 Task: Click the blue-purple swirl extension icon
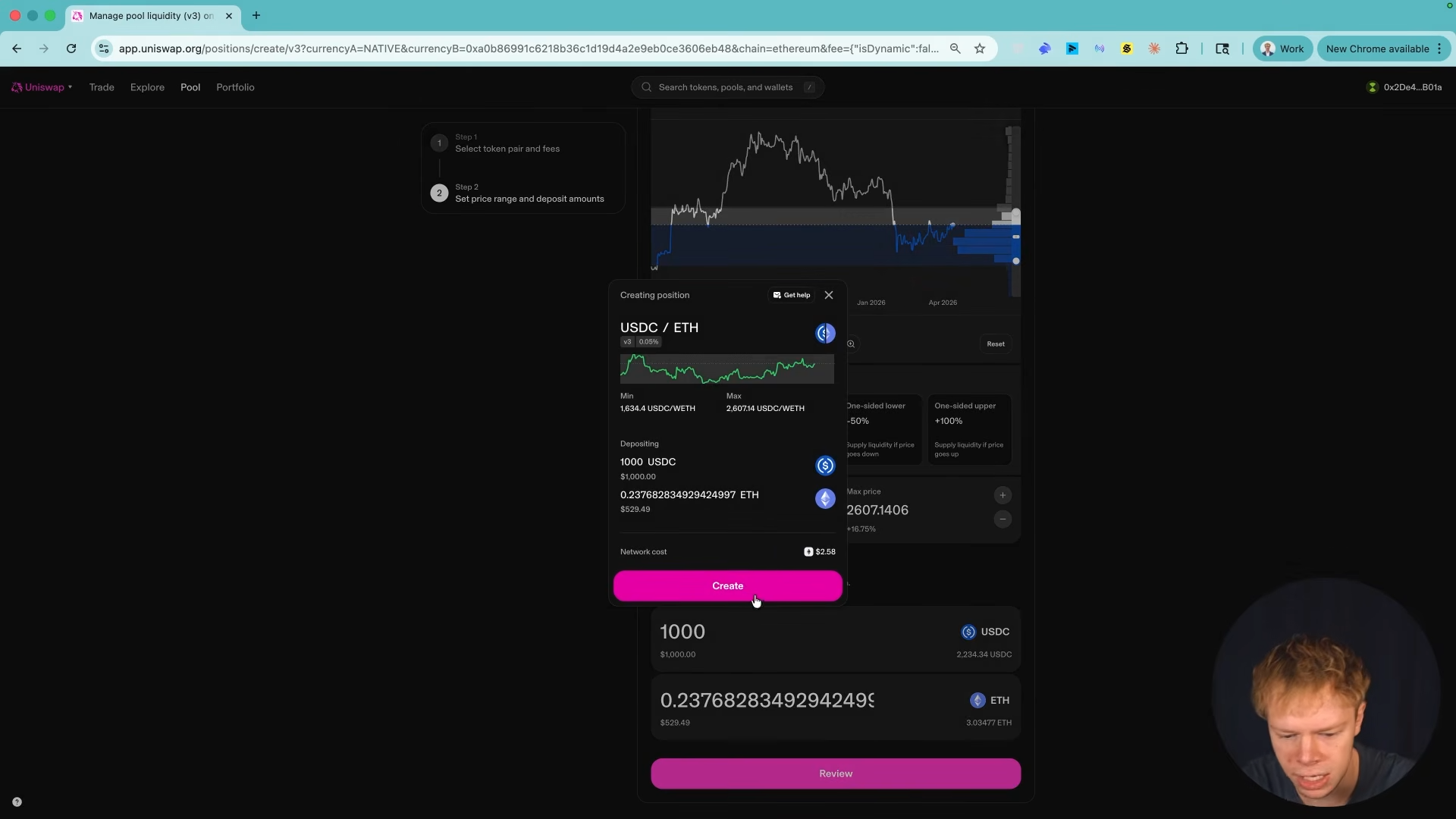tap(1045, 49)
